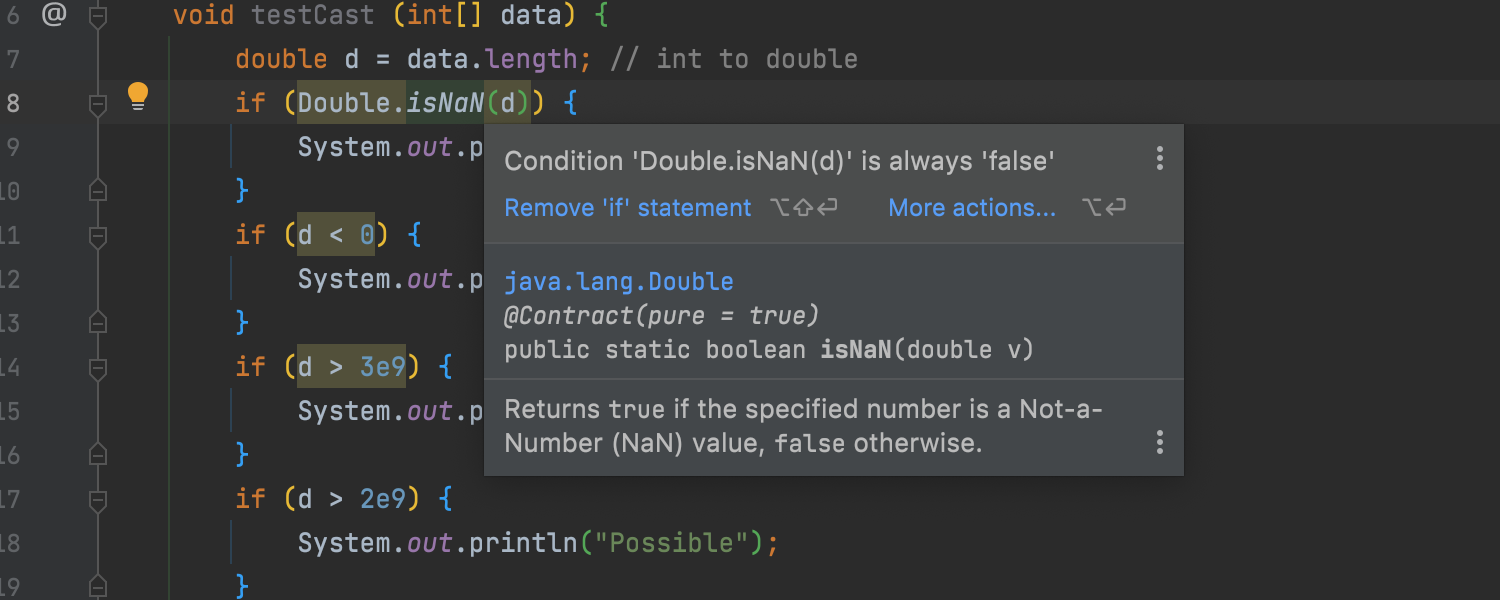Click the @ gutter icon beside testCast
The image size is (1500, 600).
coord(53,15)
